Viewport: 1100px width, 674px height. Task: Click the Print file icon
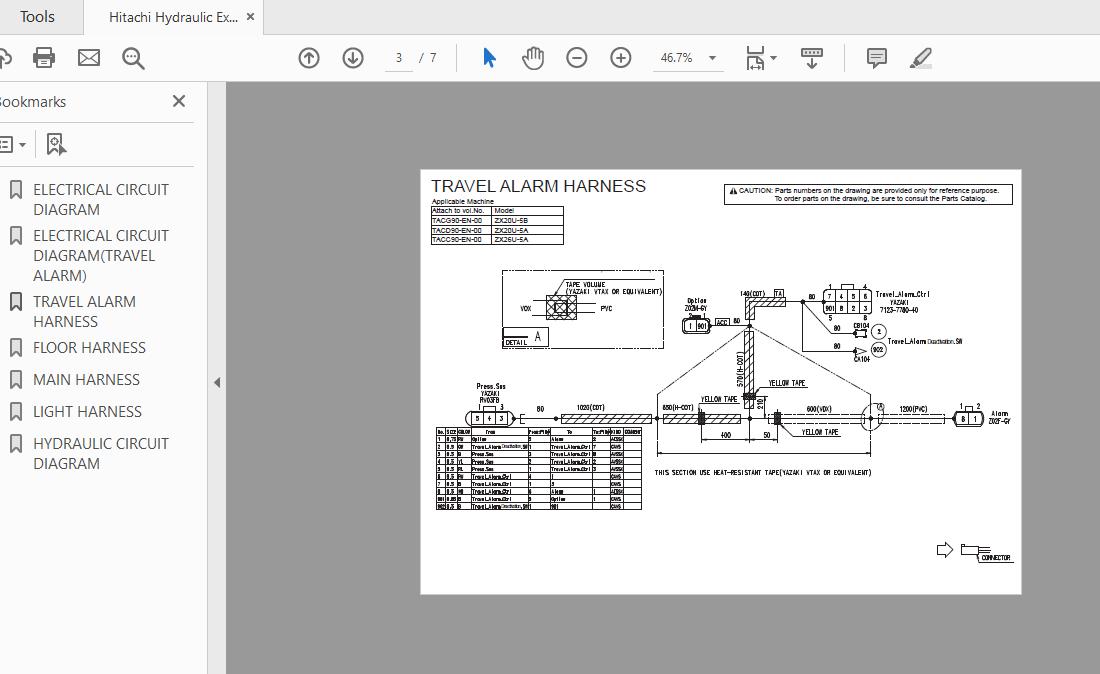point(44,58)
